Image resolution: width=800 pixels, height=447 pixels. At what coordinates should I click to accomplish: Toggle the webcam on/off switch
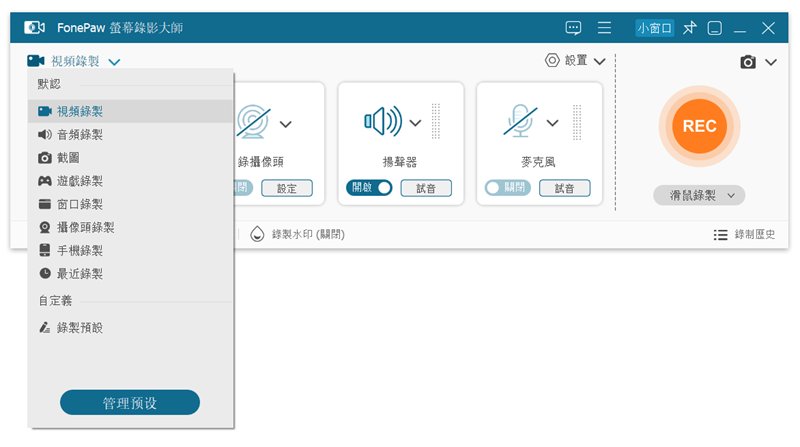coord(243,188)
